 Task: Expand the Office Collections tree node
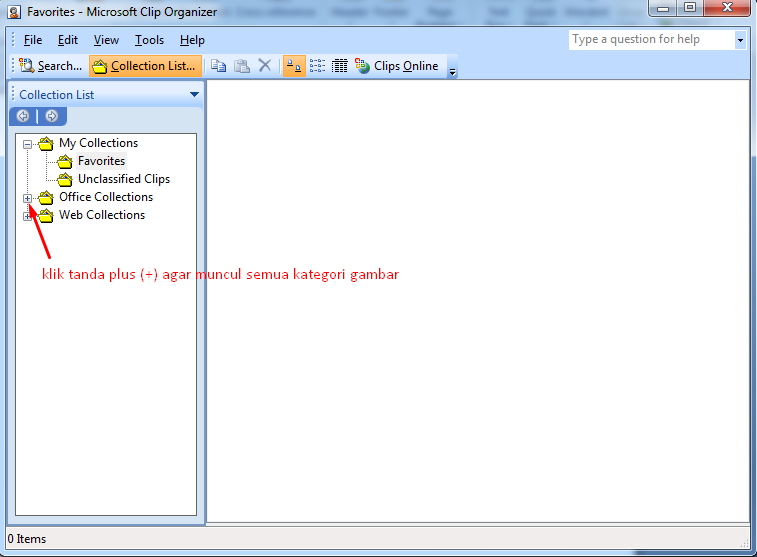click(x=28, y=198)
